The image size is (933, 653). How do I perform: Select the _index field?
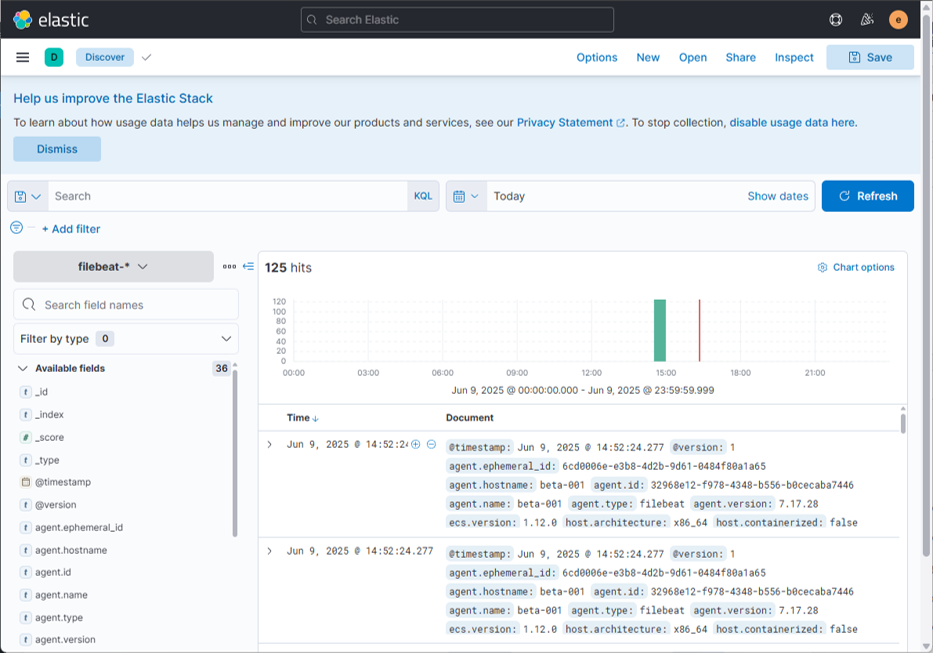click(50, 414)
